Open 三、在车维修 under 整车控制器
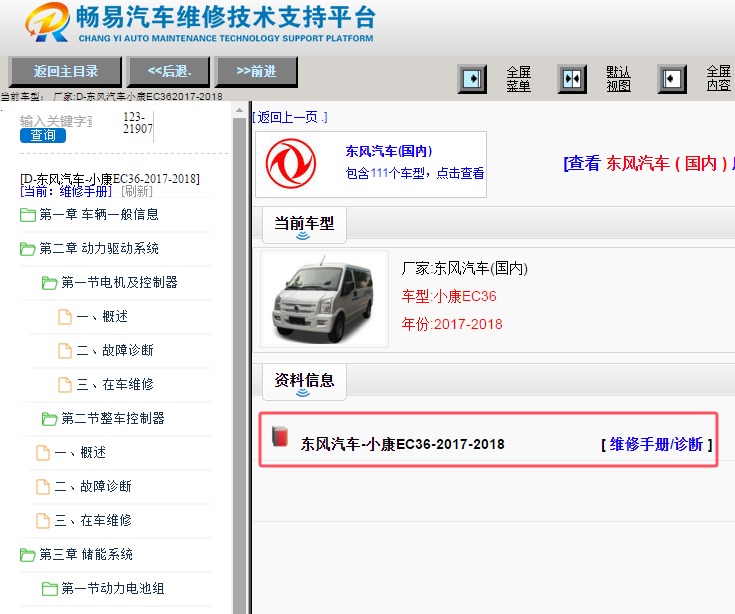The image size is (735, 614). [93, 520]
